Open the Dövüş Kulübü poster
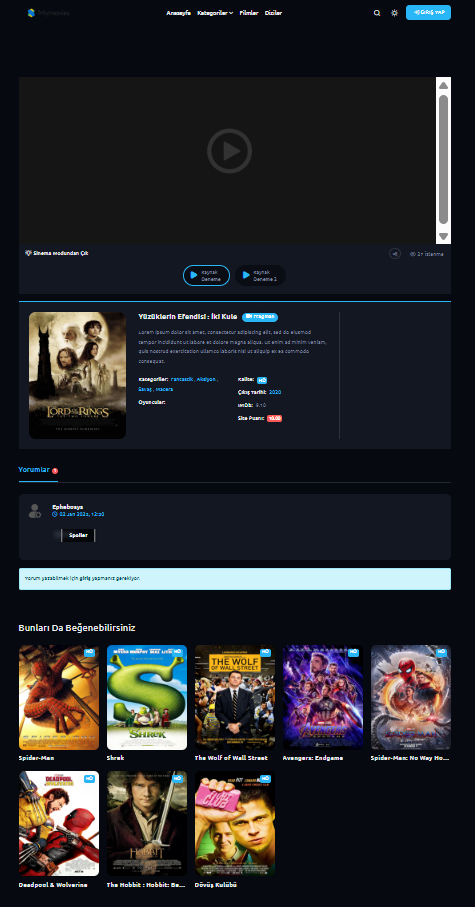The width and height of the screenshot is (475, 907). pos(235,823)
